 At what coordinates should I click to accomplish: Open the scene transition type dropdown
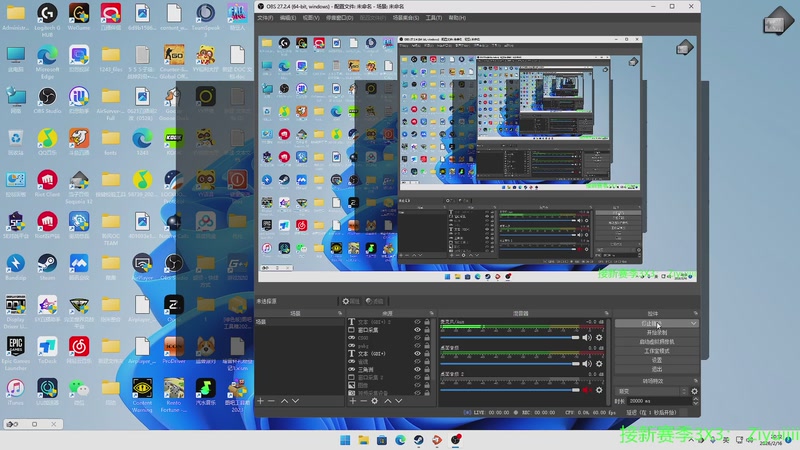click(x=653, y=391)
